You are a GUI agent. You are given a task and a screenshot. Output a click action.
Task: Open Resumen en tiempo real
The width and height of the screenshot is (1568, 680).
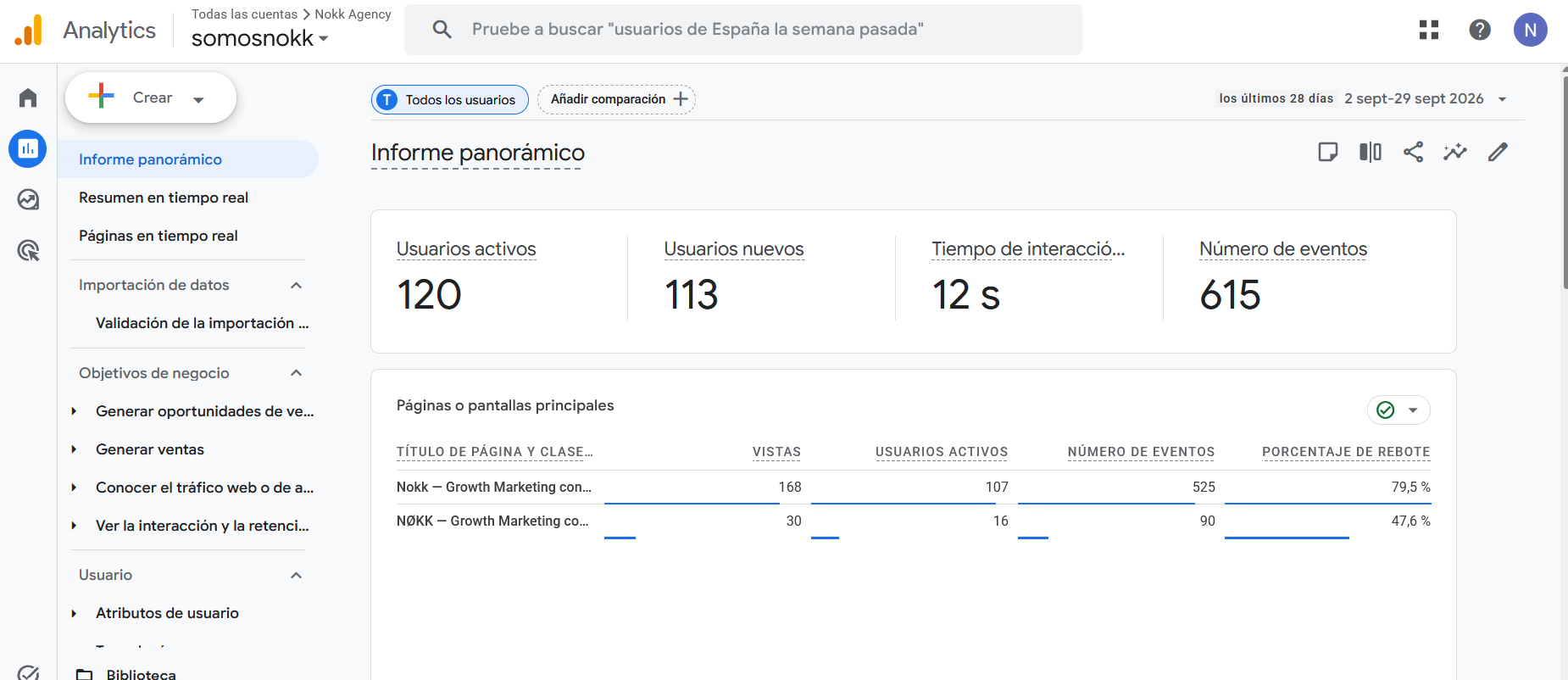164,198
